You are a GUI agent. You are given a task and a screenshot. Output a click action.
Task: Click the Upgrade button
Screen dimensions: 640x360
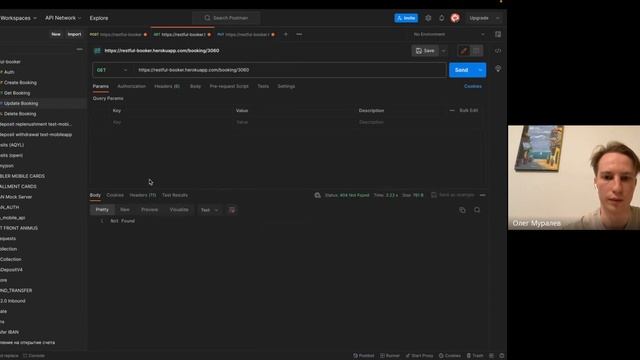tap(479, 18)
